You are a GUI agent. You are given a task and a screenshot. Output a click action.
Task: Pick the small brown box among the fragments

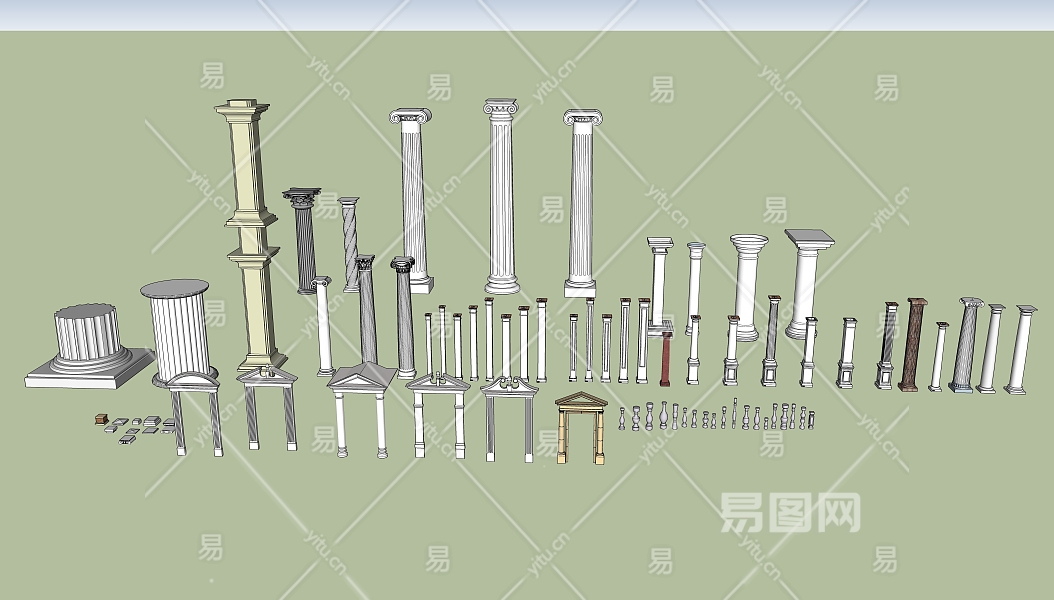[102, 419]
